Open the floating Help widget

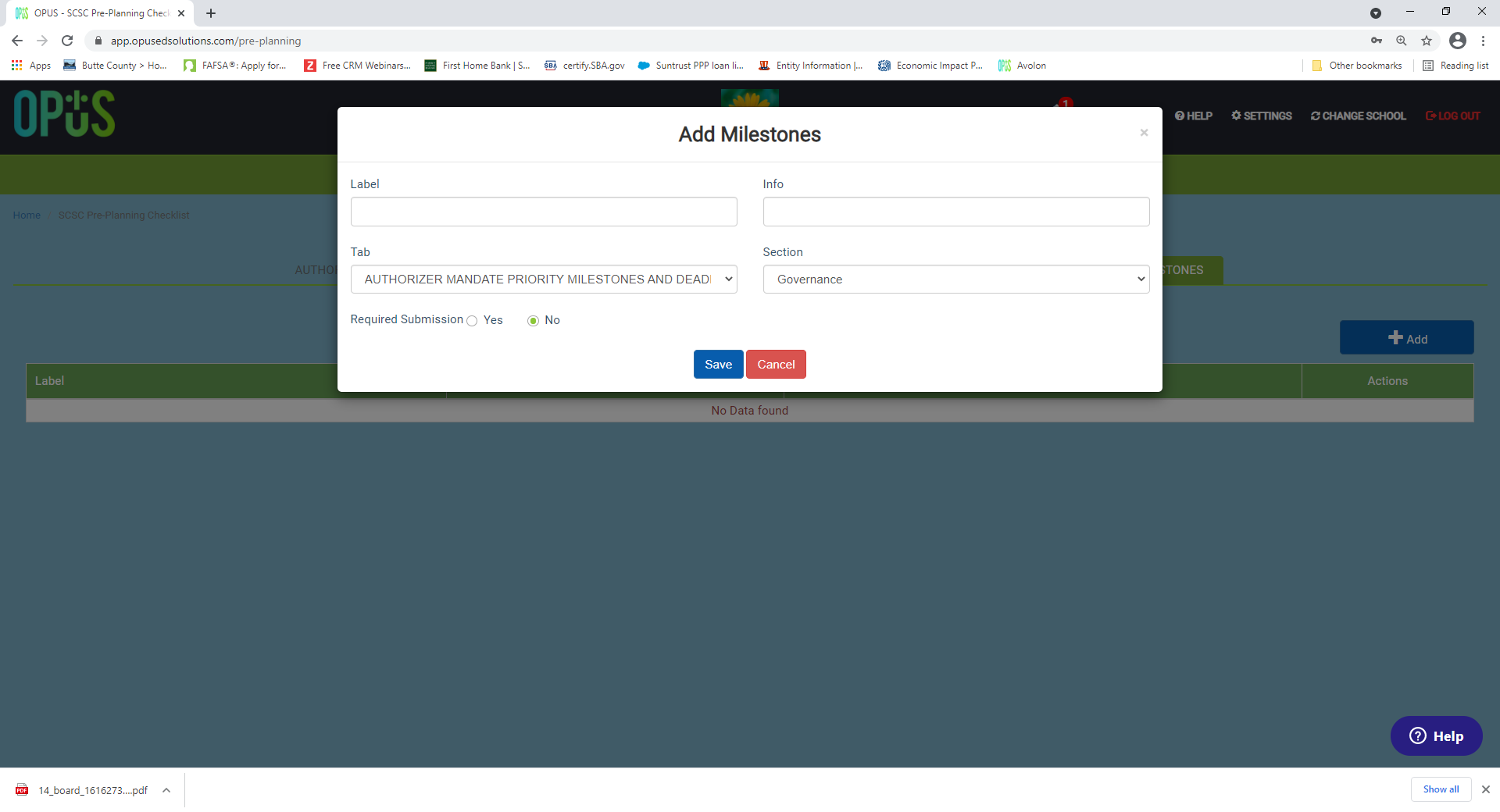1436,735
